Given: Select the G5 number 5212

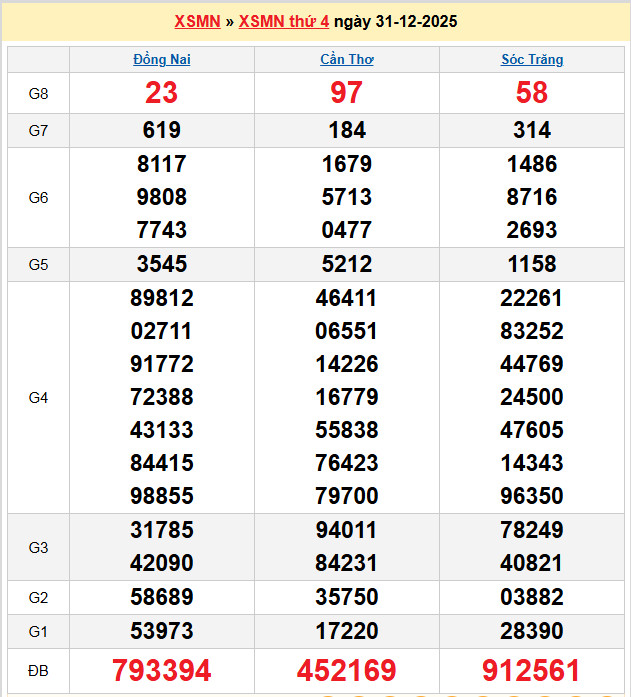Looking at the screenshot, I should pos(347,265).
